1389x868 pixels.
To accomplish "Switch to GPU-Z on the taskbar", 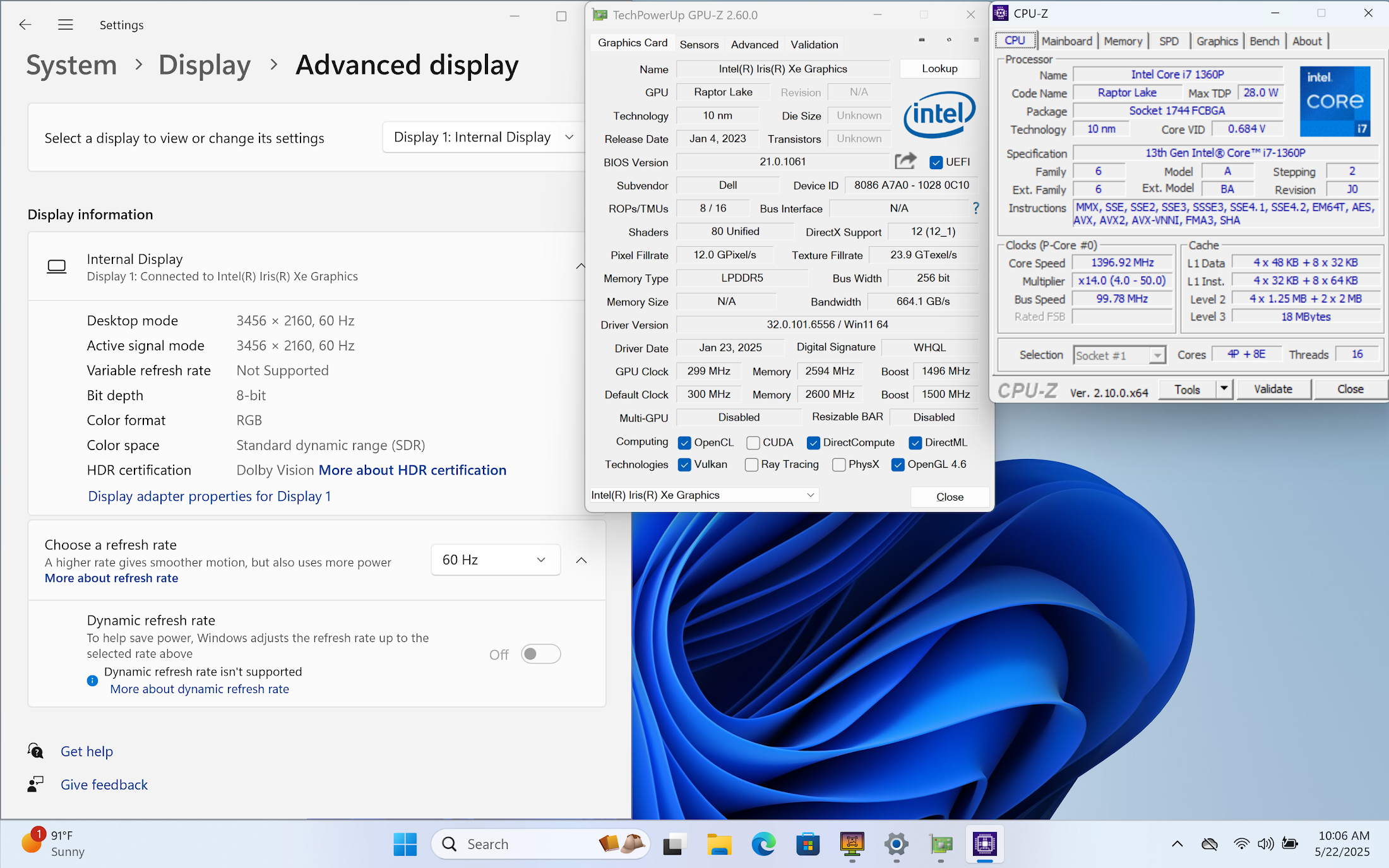I will 941,844.
